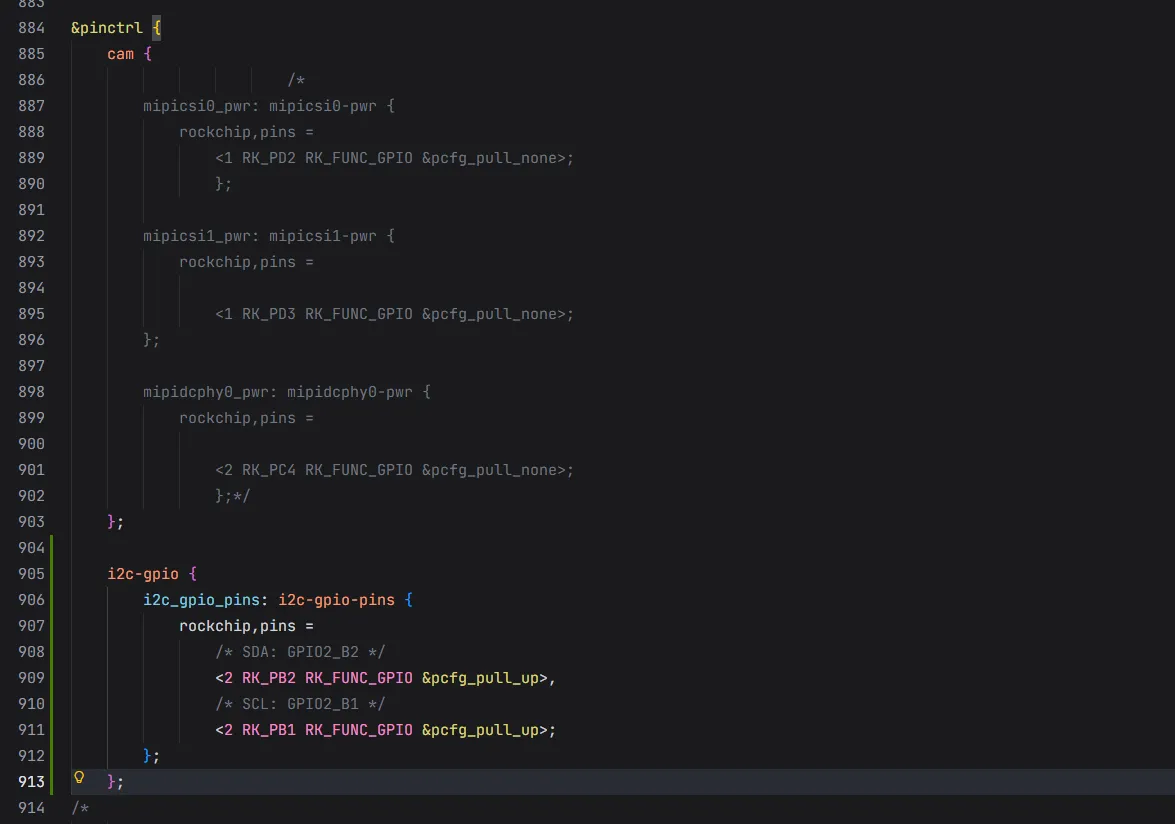Click line number 905 in the gutter
1175x824 pixels.
31,574
